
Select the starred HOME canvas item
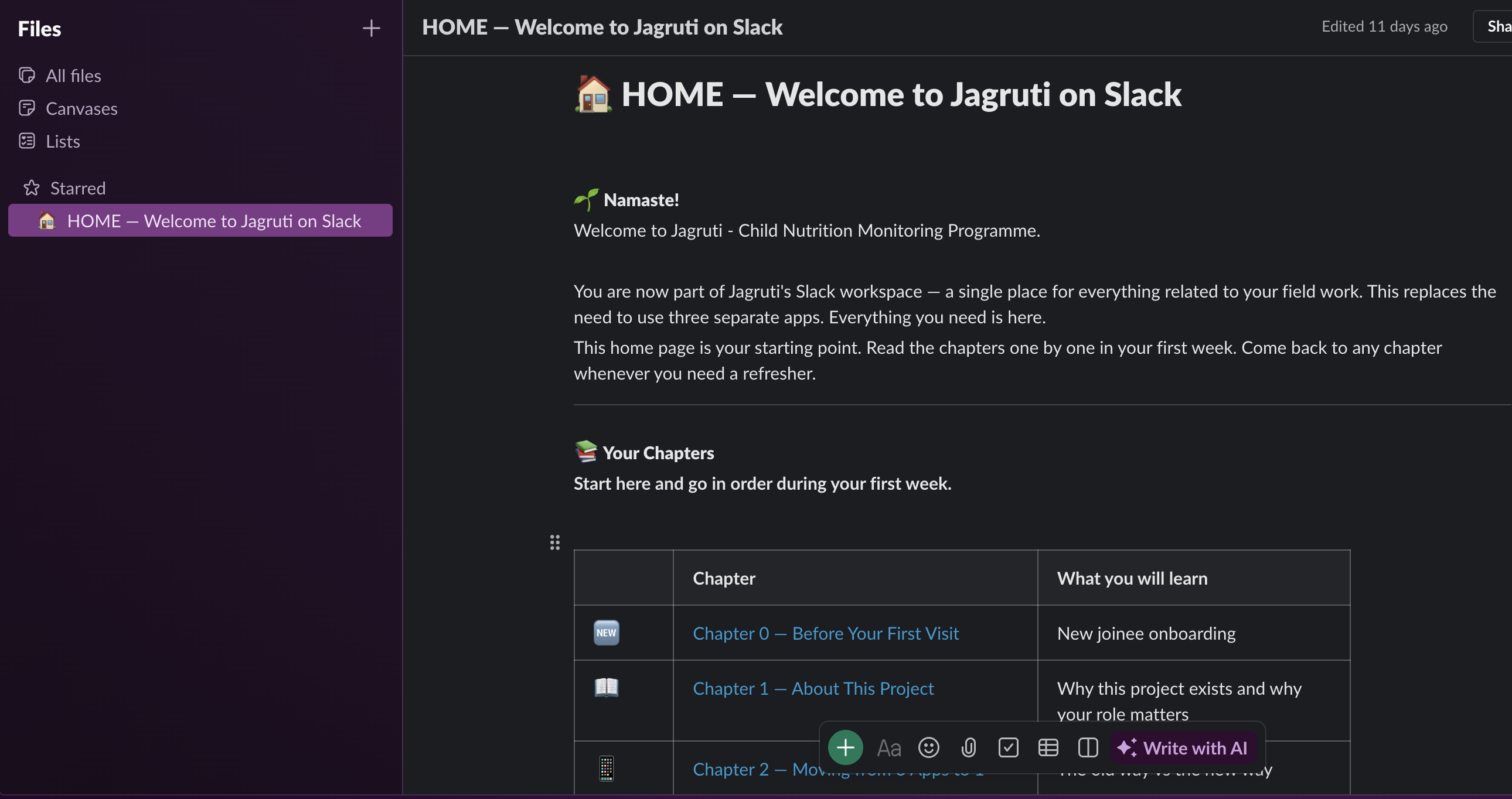tap(200, 221)
